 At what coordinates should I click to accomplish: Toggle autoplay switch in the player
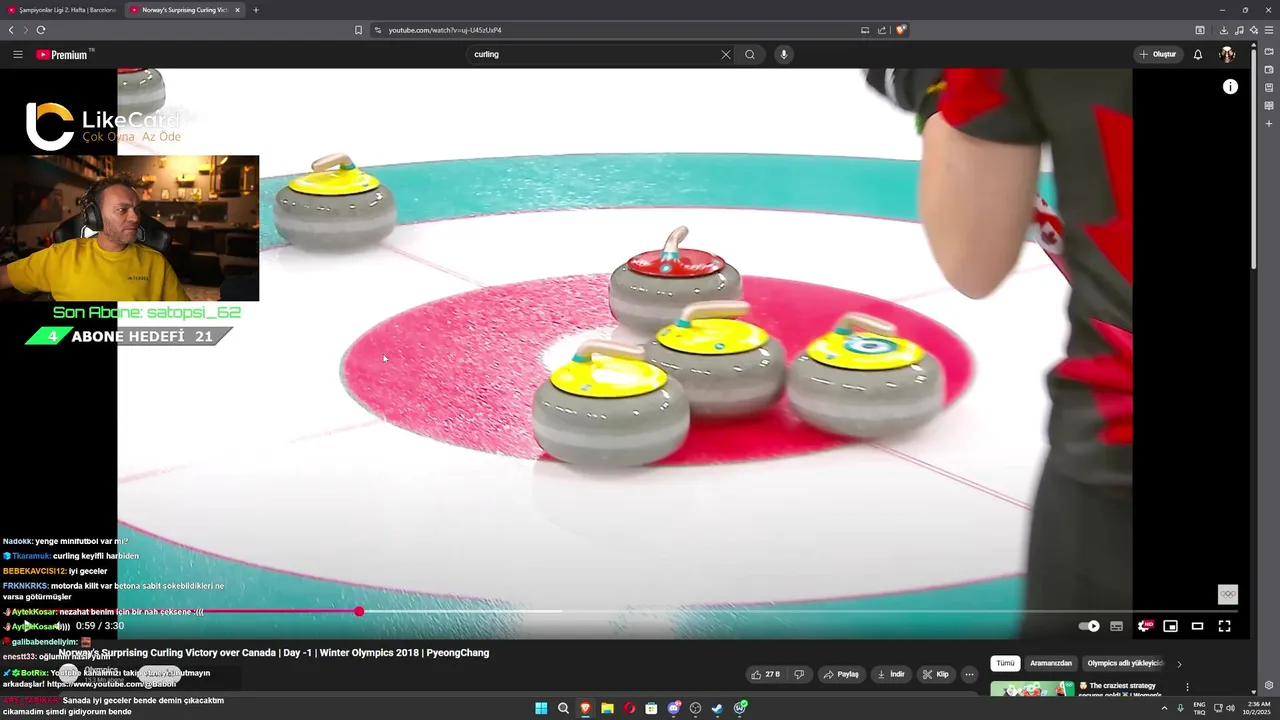[x=1089, y=626]
